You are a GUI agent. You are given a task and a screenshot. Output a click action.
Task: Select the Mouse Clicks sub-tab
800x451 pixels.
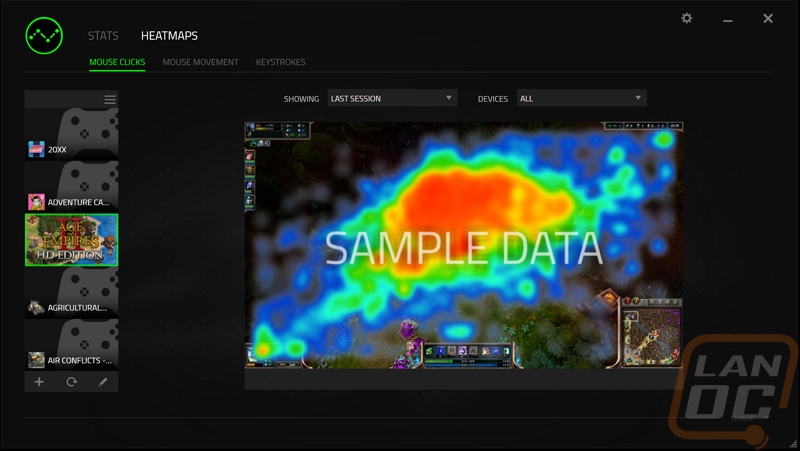tap(117, 62)
